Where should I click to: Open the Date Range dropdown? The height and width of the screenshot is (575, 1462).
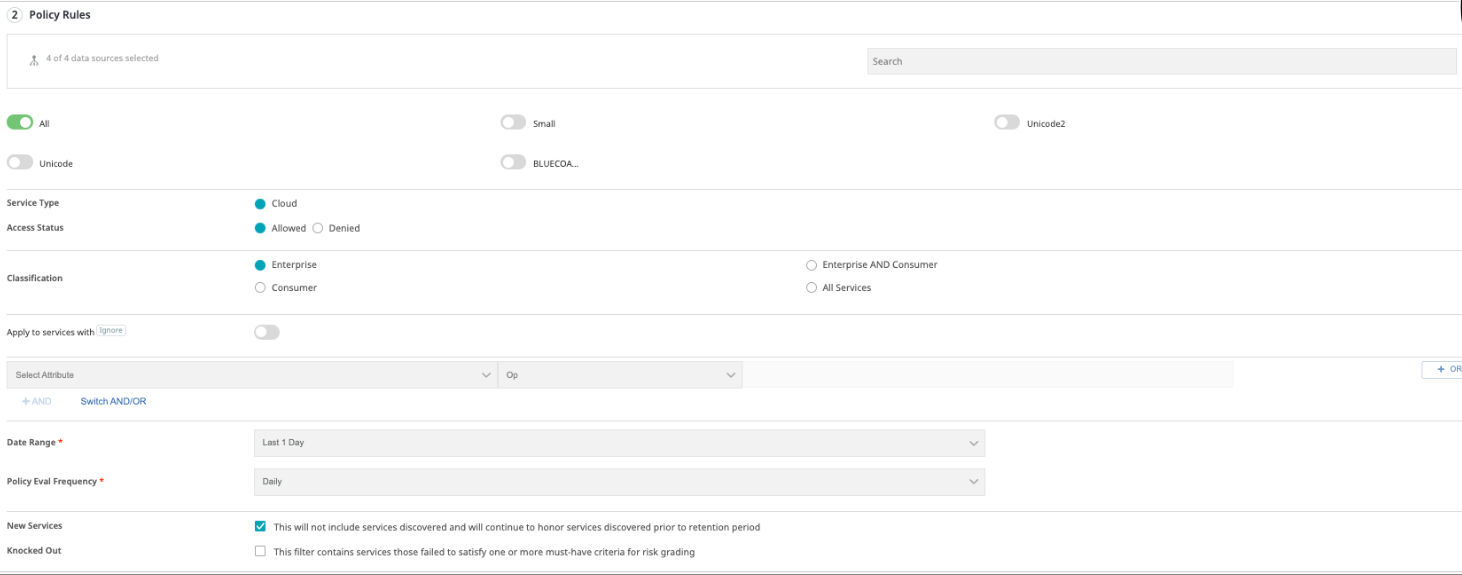pos(619,442)
